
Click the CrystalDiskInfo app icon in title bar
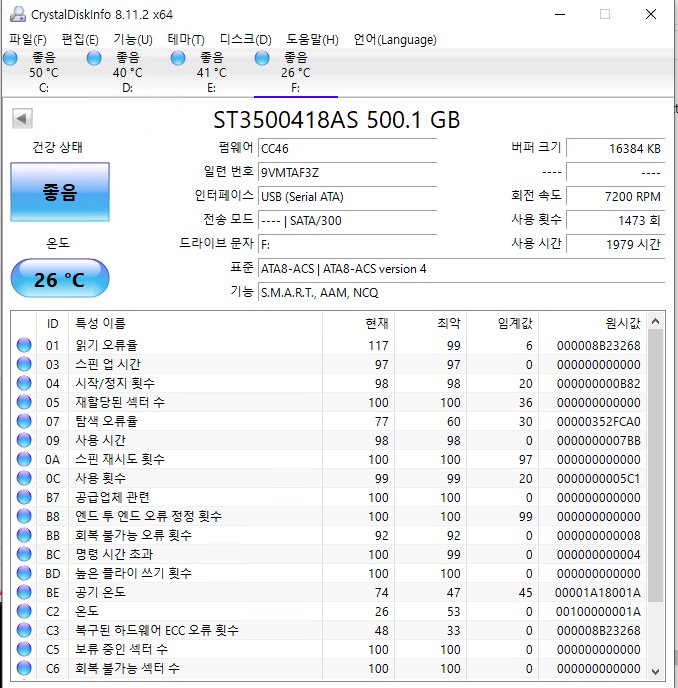click(18, 14)
